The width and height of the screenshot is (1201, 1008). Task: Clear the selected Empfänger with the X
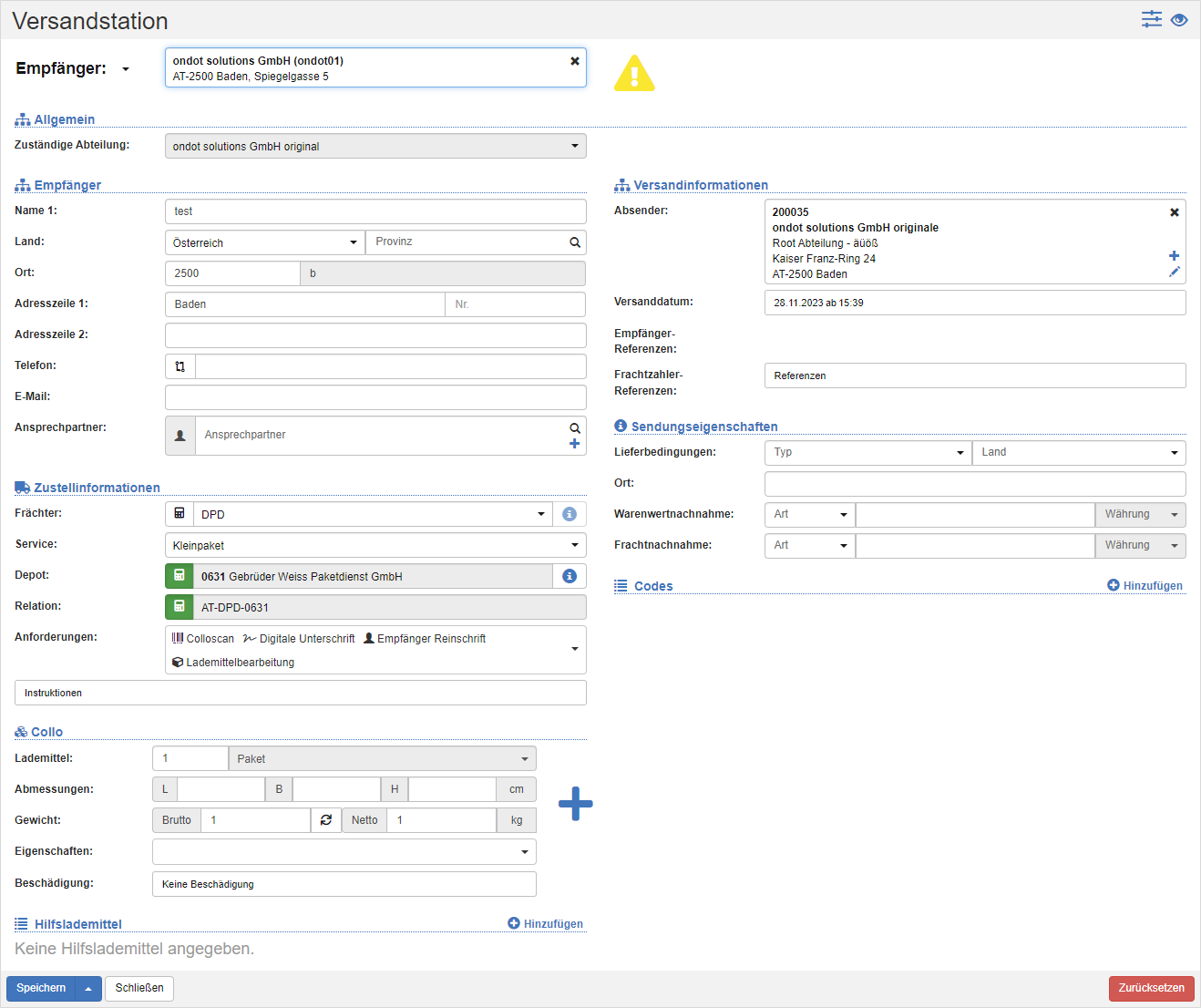click(575, 61)
